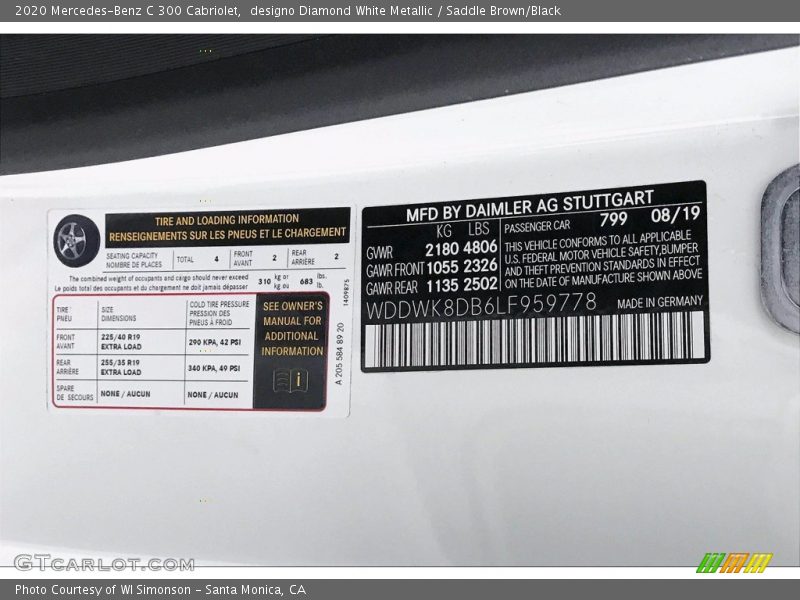
Task: Click the wheel icon on tire label
Action: click(77, 241)
